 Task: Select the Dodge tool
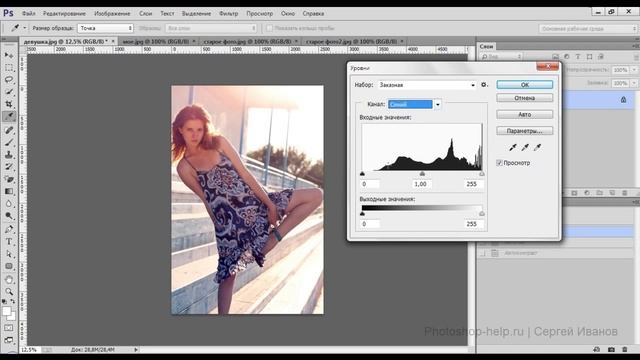[9, 216]
